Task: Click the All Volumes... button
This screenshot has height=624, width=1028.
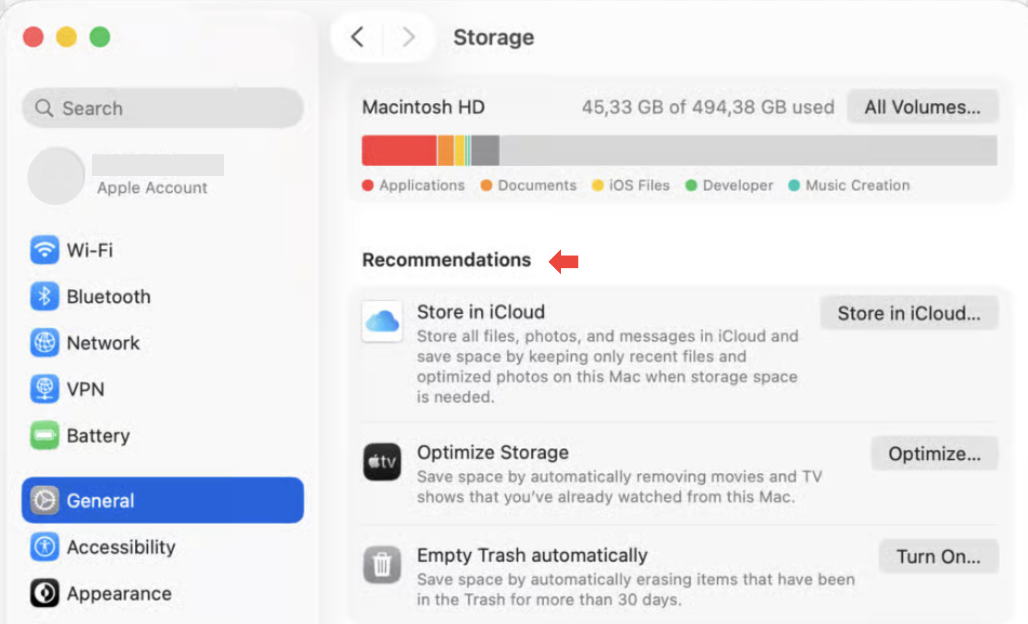Action: tap(922, 107)
